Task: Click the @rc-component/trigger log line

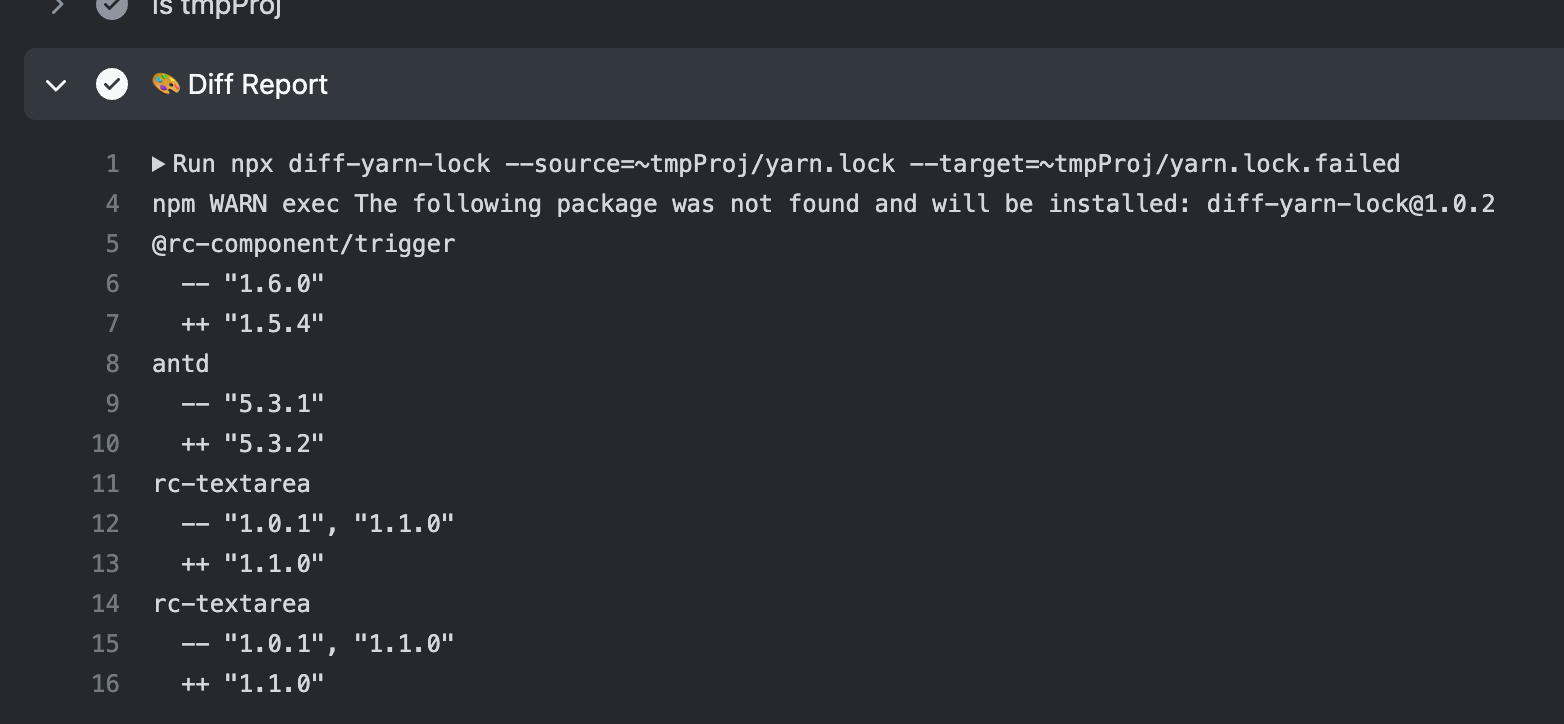Action: pyautogui.click(x=304, y=244)
